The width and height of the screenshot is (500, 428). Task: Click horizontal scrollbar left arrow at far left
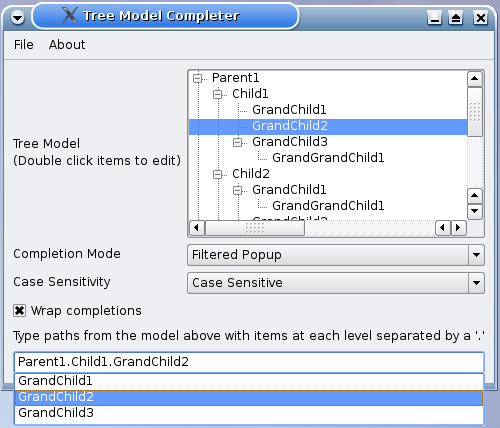click(197, 228)
